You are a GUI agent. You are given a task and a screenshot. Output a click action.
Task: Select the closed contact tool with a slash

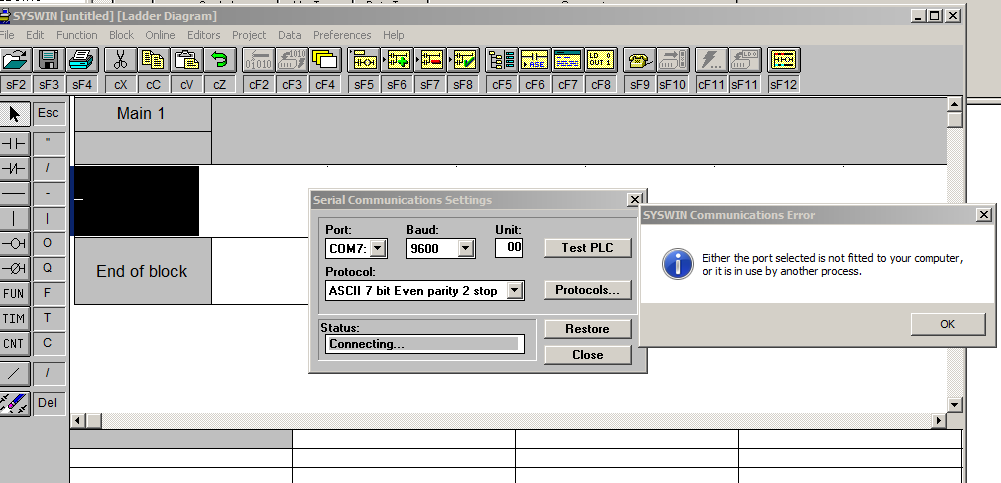click(15, 168)
